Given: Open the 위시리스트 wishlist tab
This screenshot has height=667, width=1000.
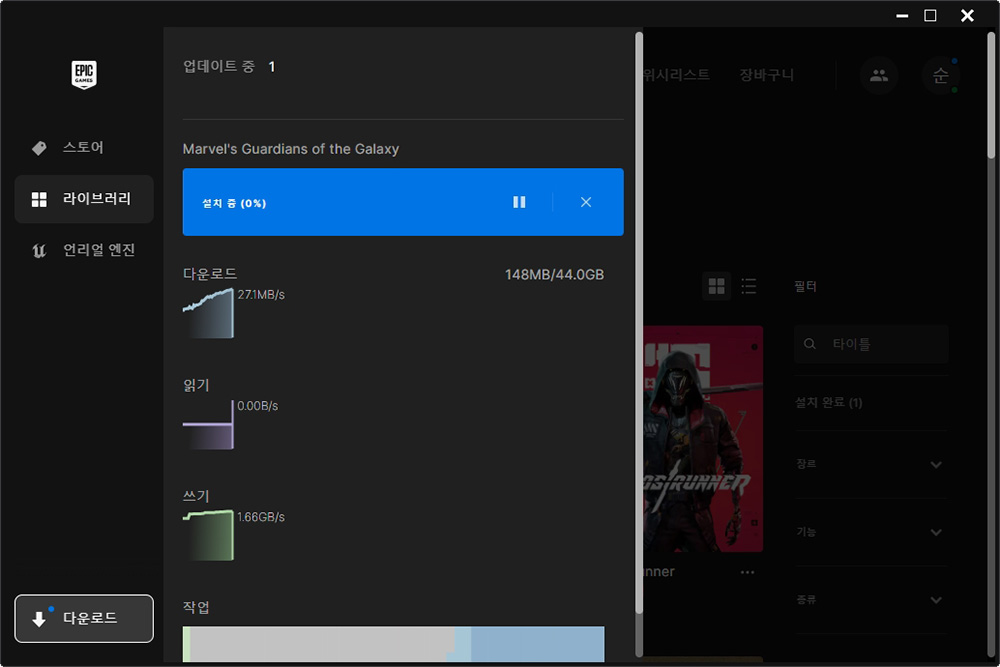Looking at the screenshot, I should 676,75.
